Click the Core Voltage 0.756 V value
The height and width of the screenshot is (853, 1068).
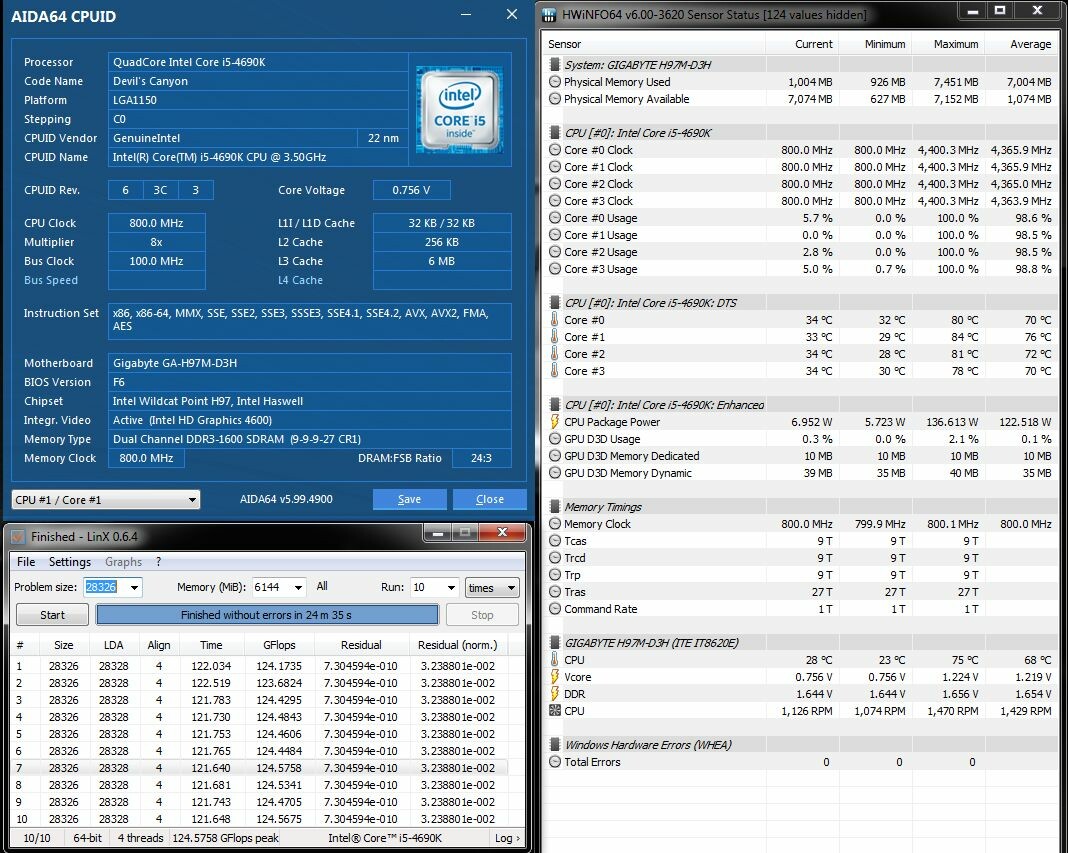(x=411, y=190)
